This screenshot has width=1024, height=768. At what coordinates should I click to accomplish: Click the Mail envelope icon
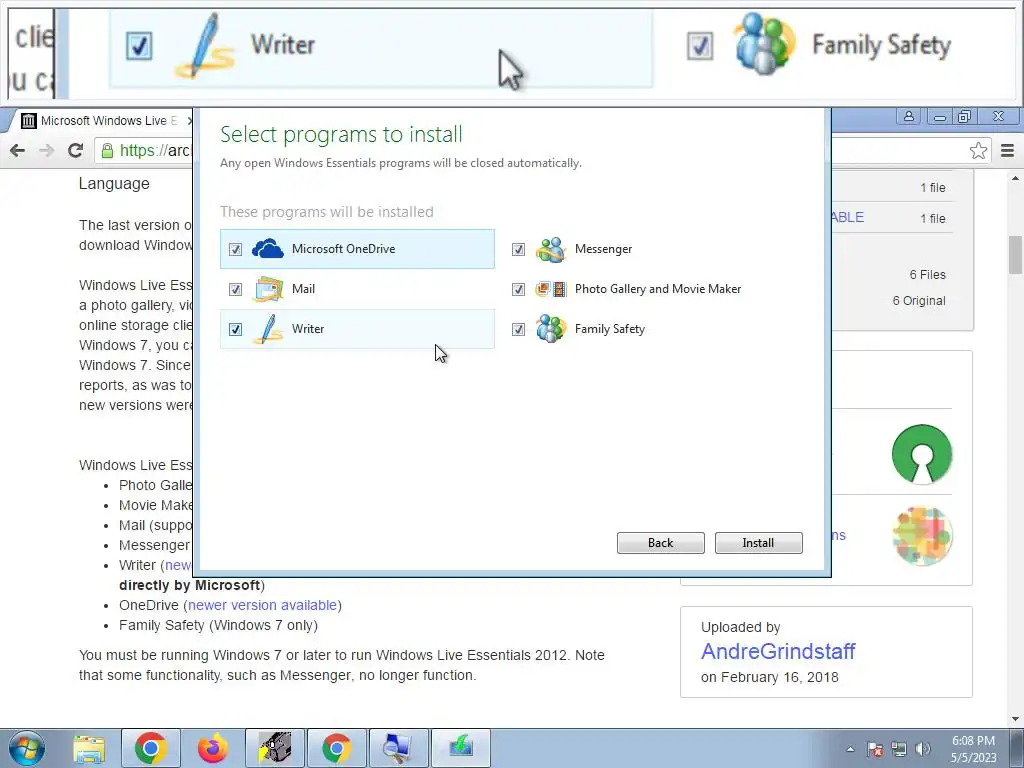268,289
